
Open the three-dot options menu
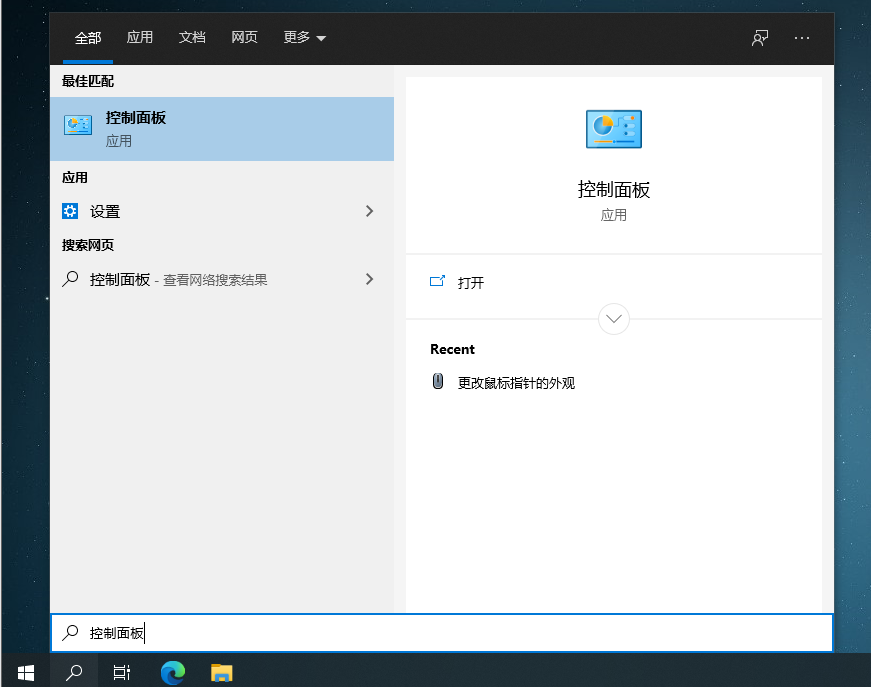pyautogui.click(x=802, y=38)
